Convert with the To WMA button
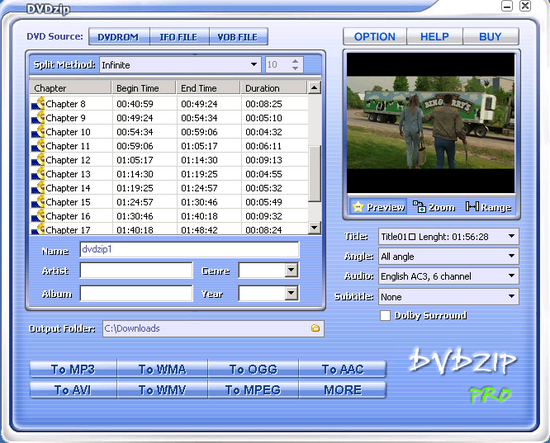 pyautogui.click(x=162, y=369)
